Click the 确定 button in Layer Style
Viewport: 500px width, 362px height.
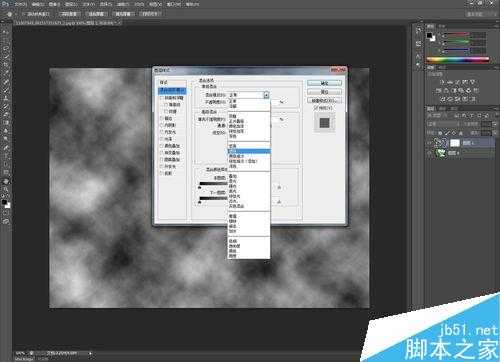click(324, 83)
